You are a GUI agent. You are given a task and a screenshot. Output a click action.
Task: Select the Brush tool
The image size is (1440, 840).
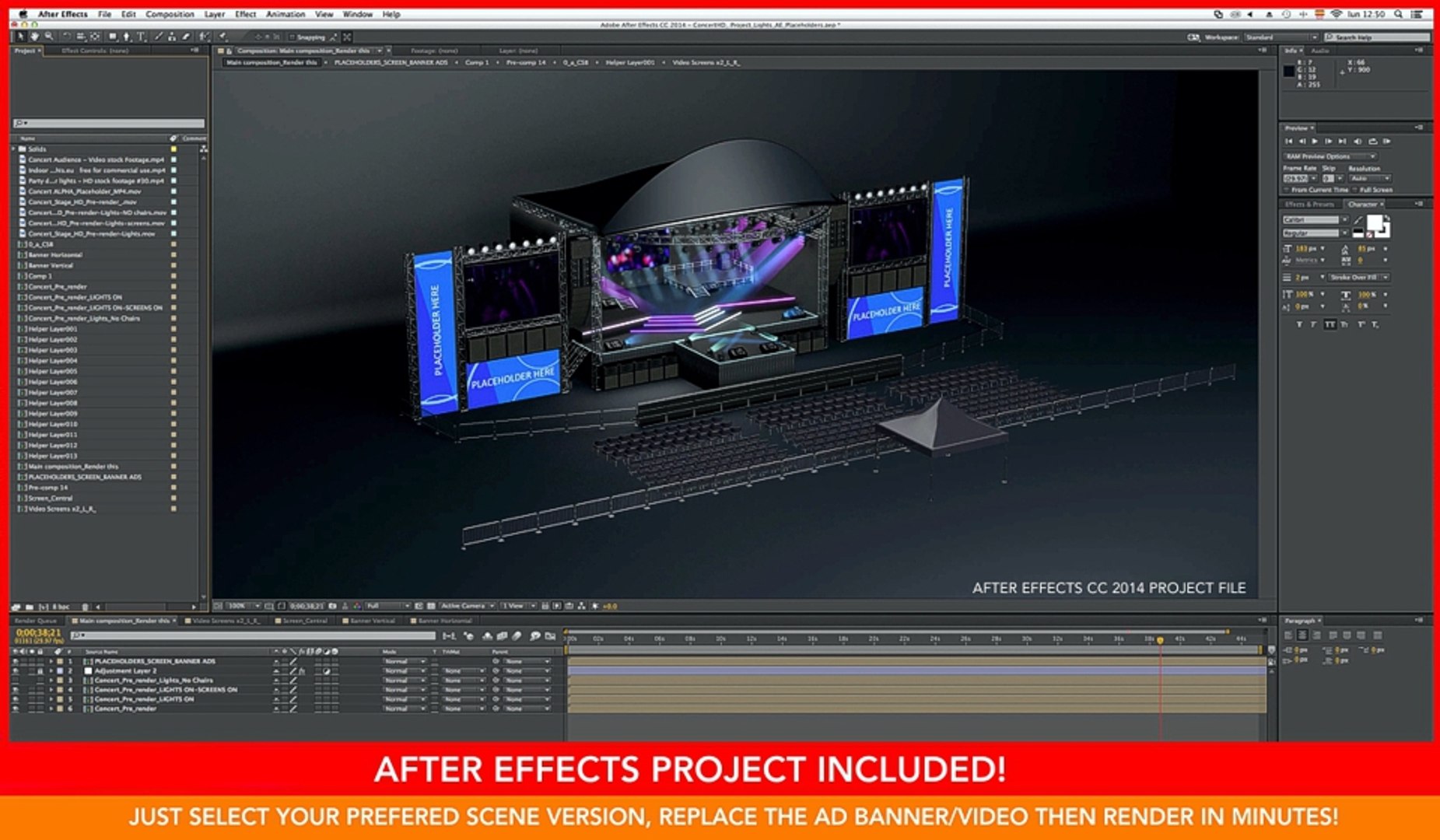click(x=159, y=37)
